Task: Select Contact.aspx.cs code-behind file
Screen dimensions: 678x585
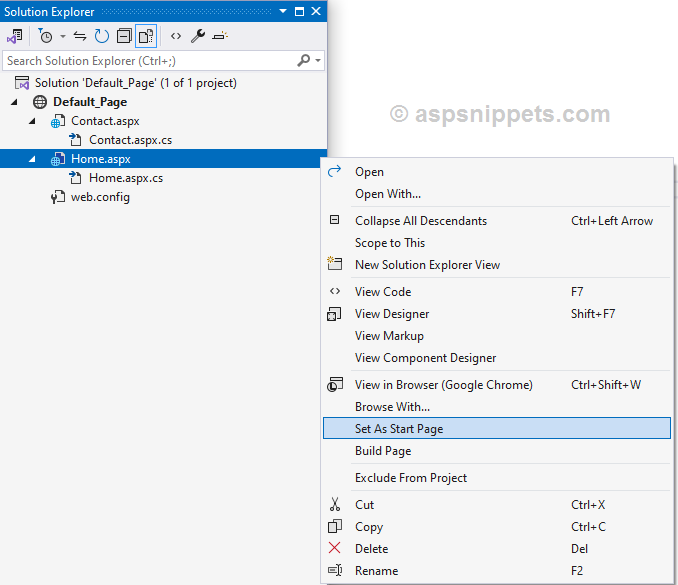Action: pyautogui.click(x=130, y=140)
